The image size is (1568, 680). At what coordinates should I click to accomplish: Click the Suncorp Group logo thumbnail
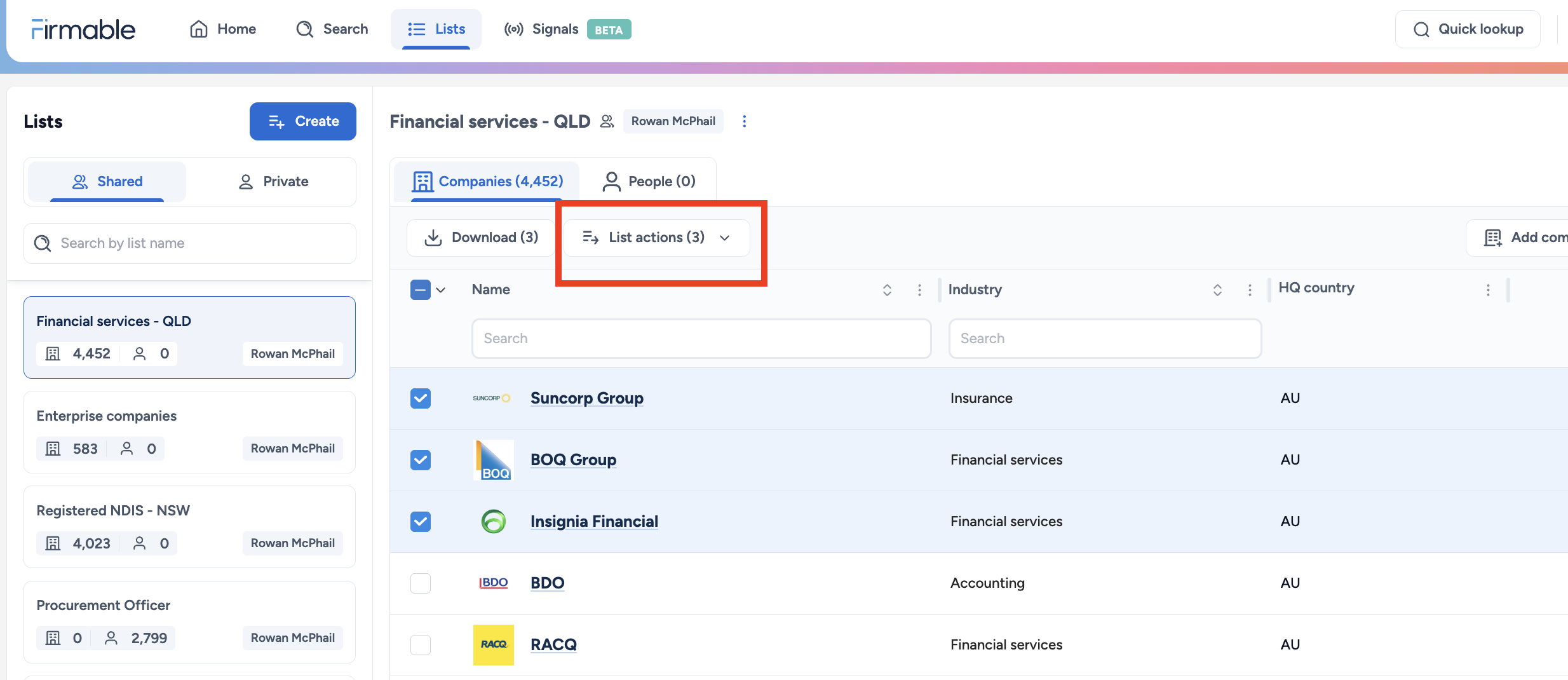tap(492, 398)
